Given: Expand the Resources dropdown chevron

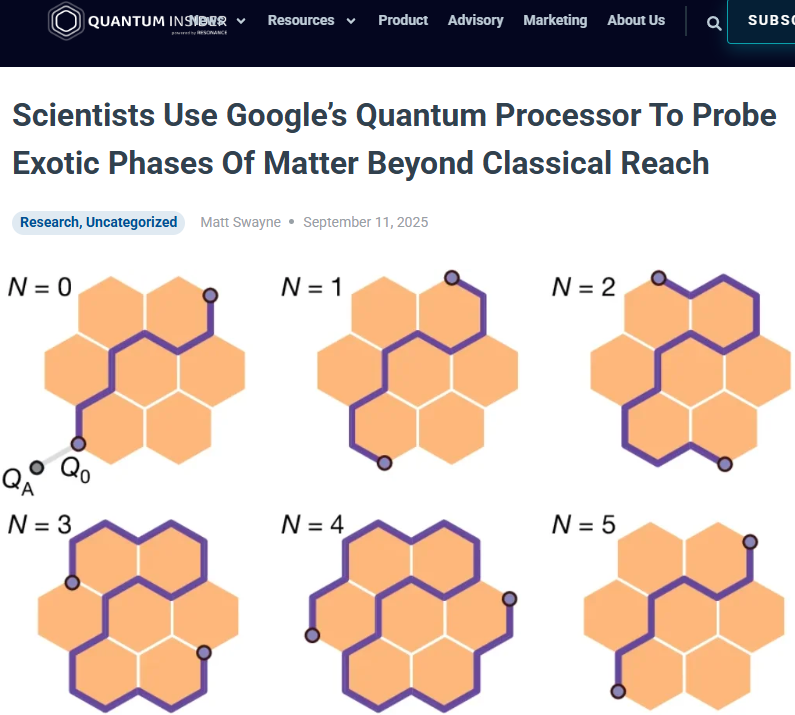Looking at the screenshot, I should pyautogui.click(x=350, y=21).
